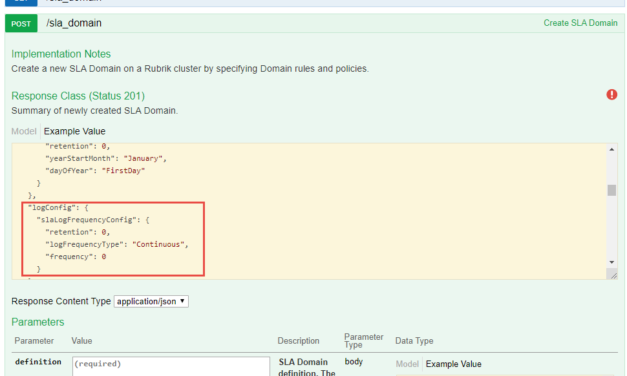The width and height of the screenshot is (627, 376).
Task: Click the scroll up arrow of example box
Action: (611, 150)
